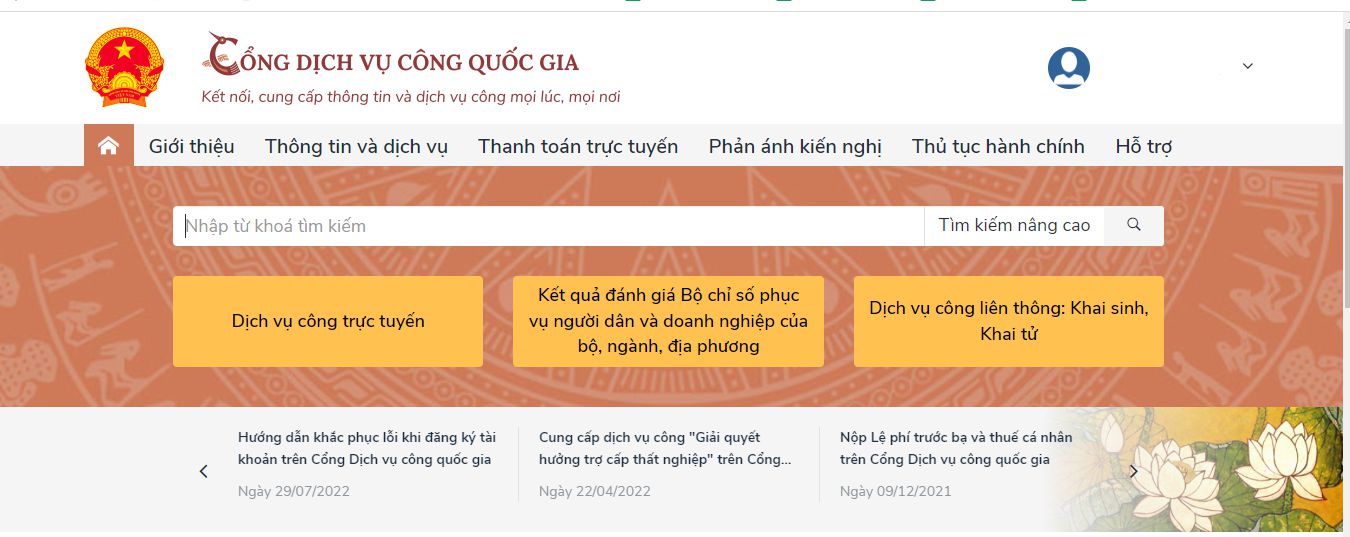Focus the Nhập từ khoá tìm kiếm field
Image resolution: width=1350 pixels, height=537 pixels.
[549, 225]
